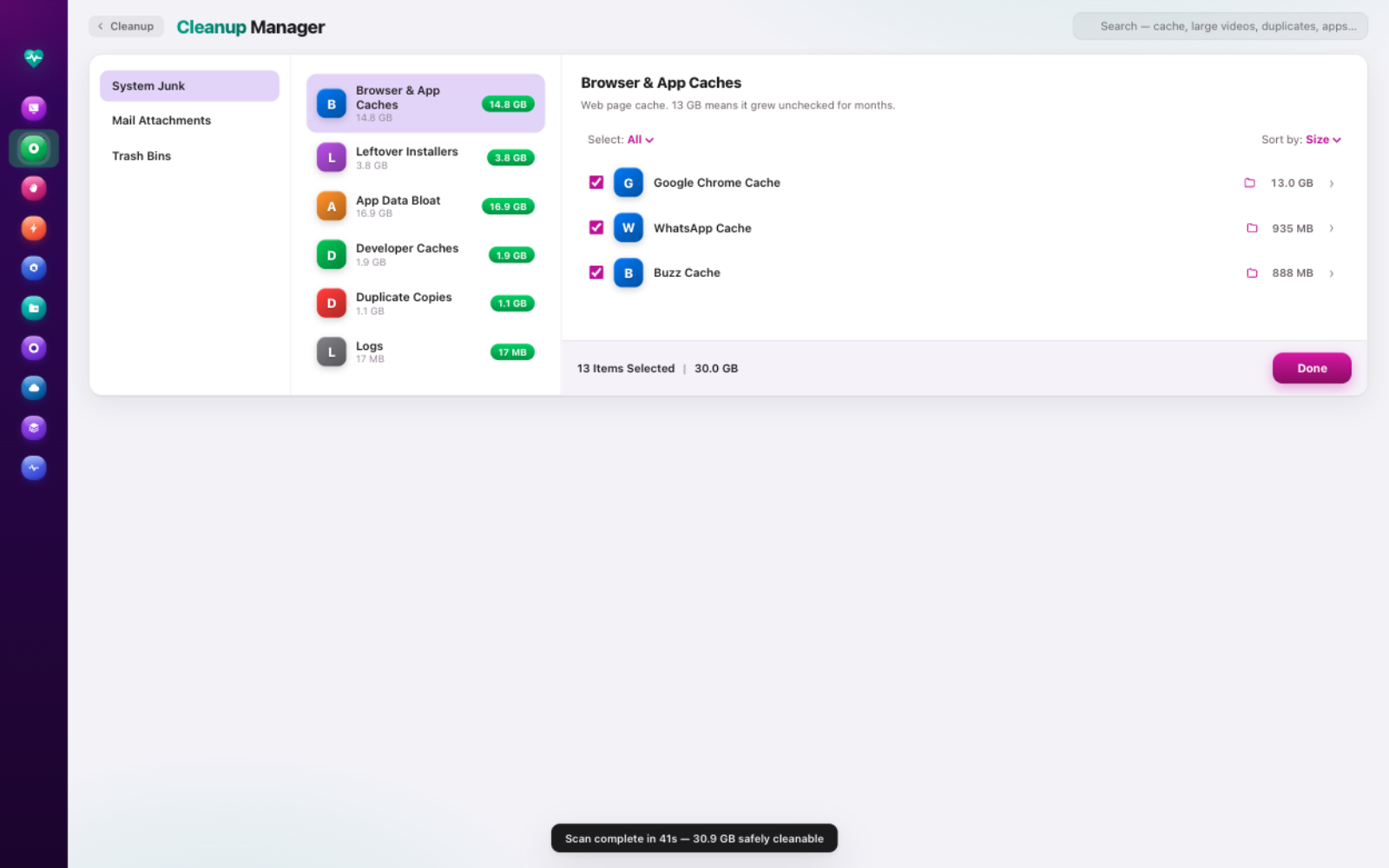Click the search field
This screenshot has height=868, width=1389.
click(1220, 26)
